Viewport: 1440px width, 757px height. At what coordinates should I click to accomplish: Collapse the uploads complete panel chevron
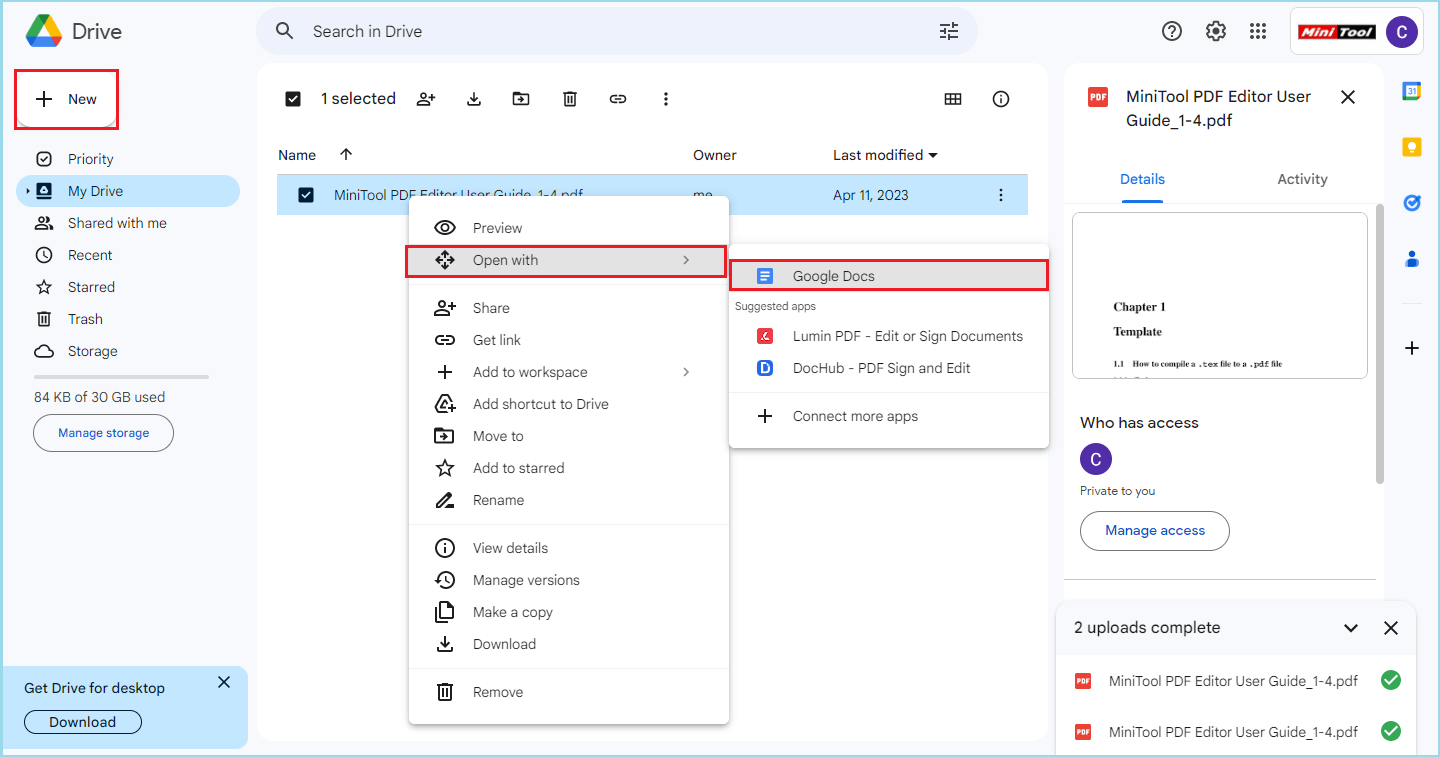1351,628
